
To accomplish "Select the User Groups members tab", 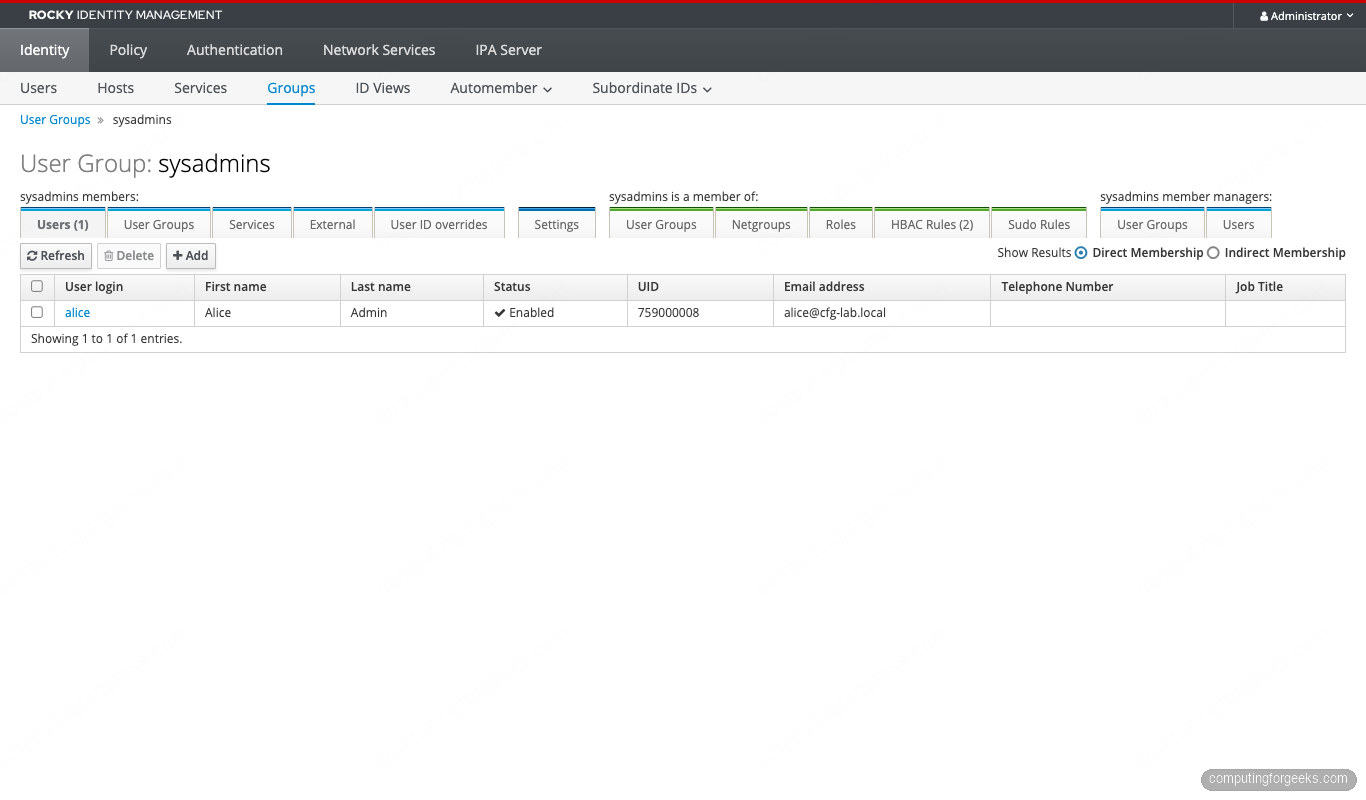I will tap(159, 224).
